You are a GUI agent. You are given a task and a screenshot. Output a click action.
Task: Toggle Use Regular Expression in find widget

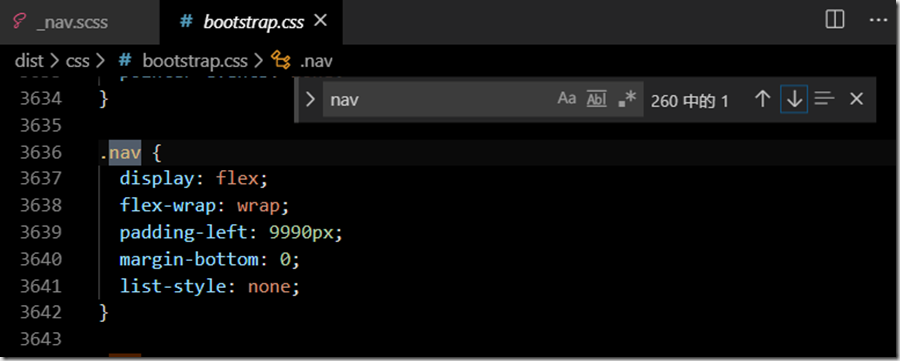pyautogui.click(x=627, y=99)
